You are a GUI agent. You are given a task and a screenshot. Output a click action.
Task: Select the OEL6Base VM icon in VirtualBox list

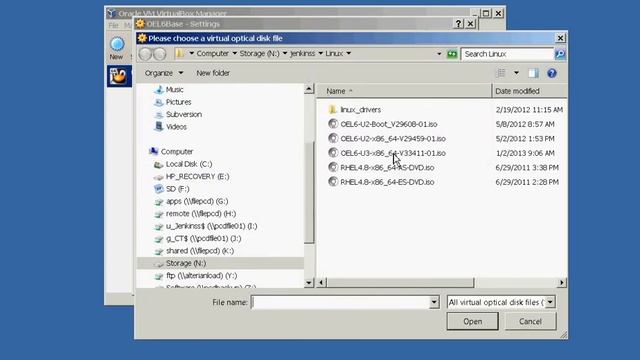119,76
